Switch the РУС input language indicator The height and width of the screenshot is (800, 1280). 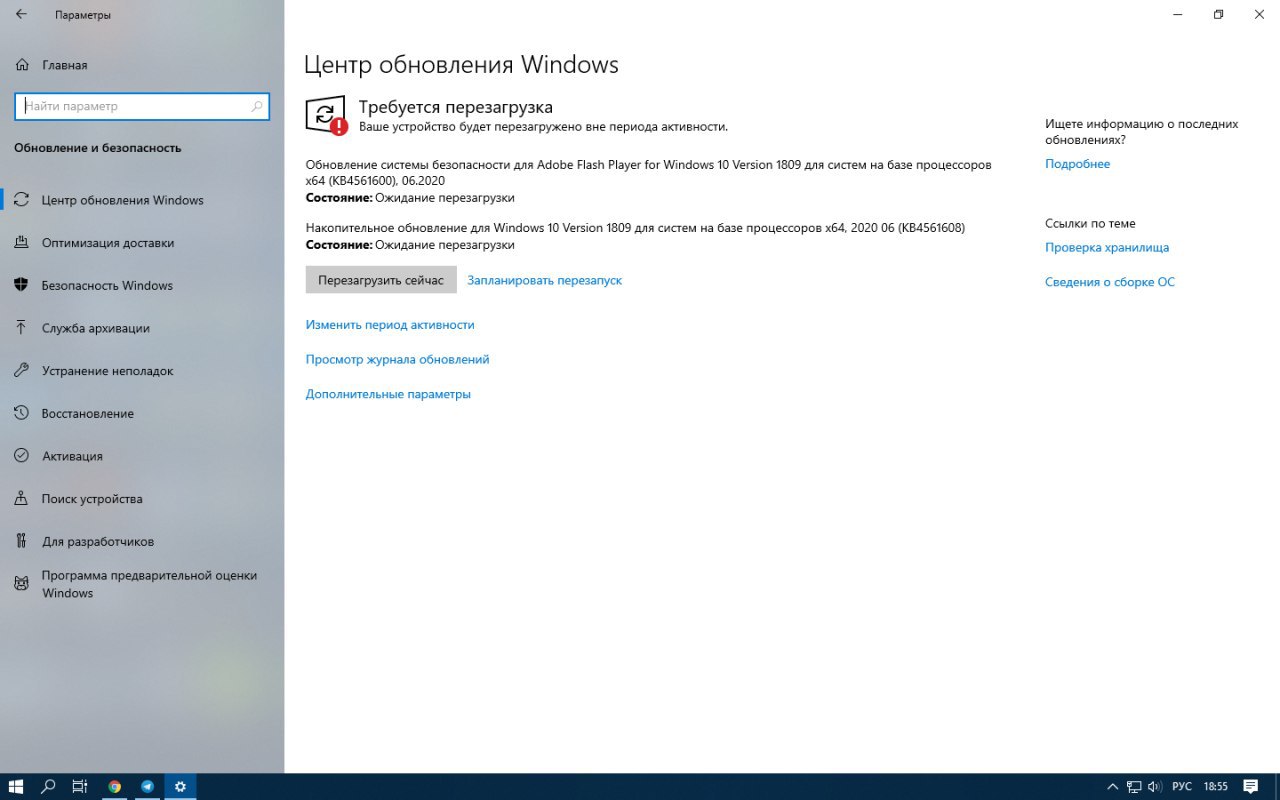pyautogui.click(x=1182, y=787)
